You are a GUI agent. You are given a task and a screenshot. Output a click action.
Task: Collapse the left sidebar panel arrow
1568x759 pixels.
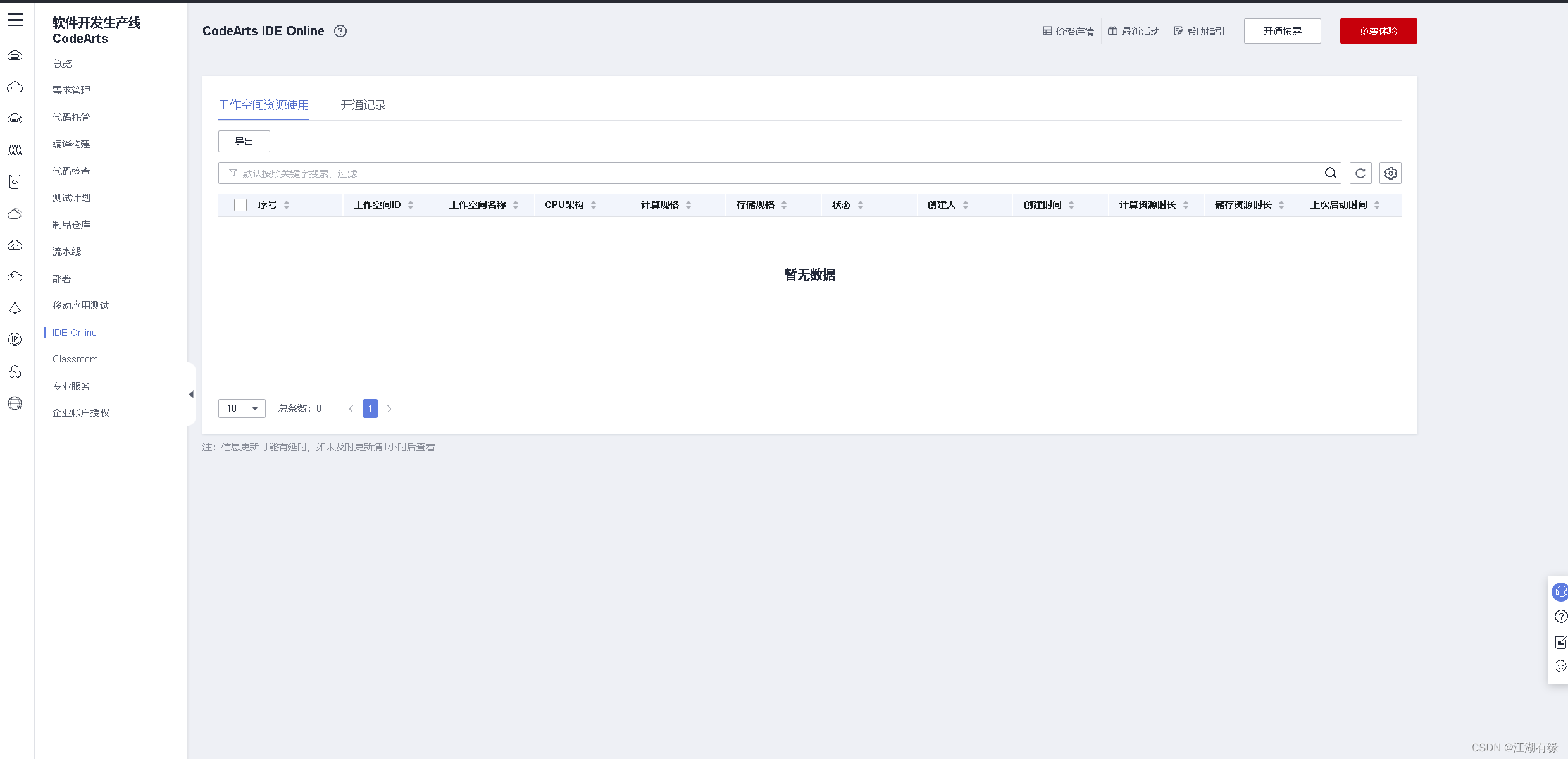(x=191, y=395)
